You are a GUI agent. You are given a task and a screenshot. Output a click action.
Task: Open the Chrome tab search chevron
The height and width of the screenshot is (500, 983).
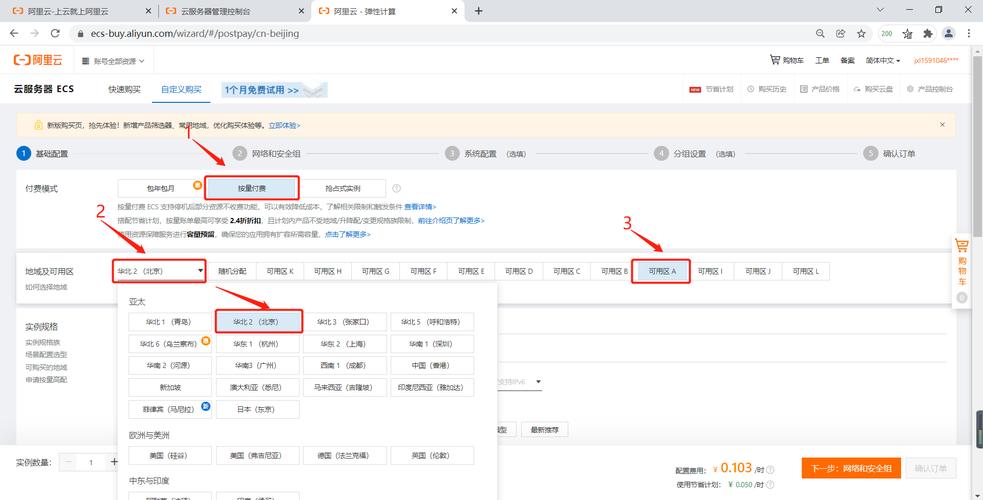click(x=880, y=11)
